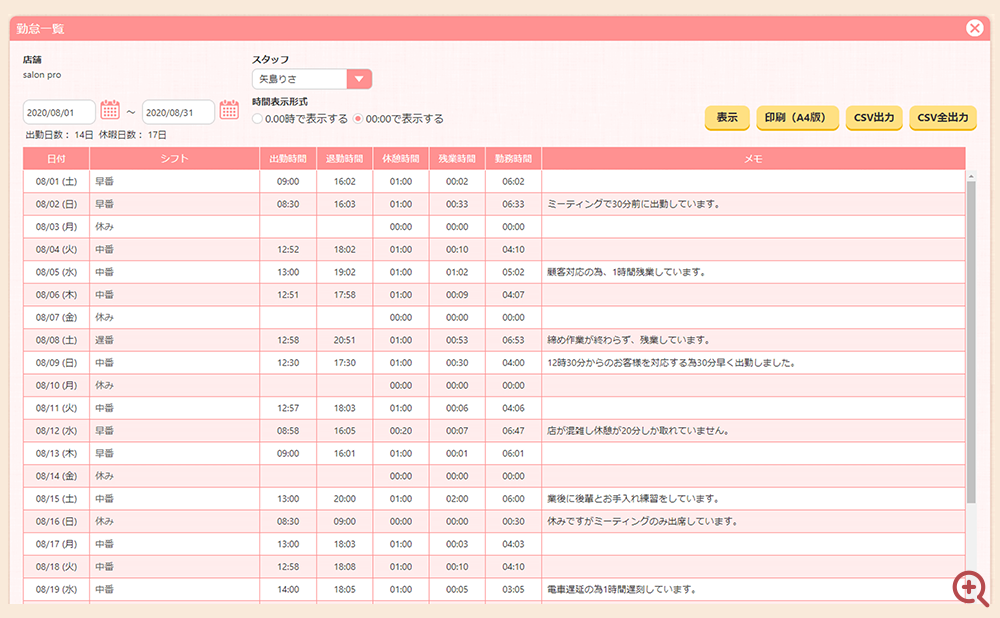Close the 勤怠一覧 dialog

coord(974,28)
